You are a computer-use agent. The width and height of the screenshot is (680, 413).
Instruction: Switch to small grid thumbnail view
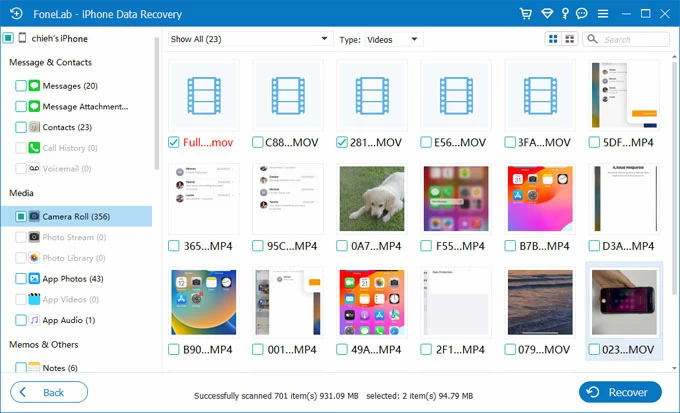click(x=553, y=39)
